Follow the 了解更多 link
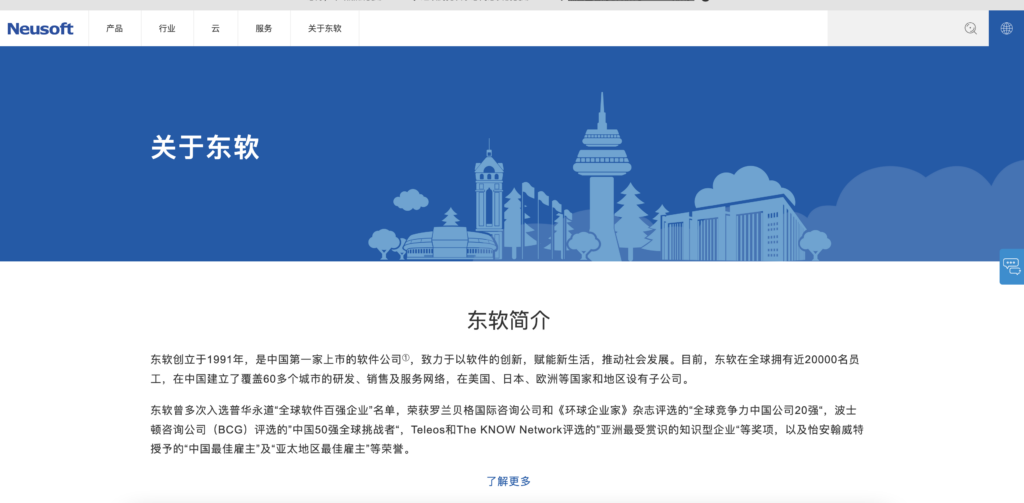 (x=509, y=481)
